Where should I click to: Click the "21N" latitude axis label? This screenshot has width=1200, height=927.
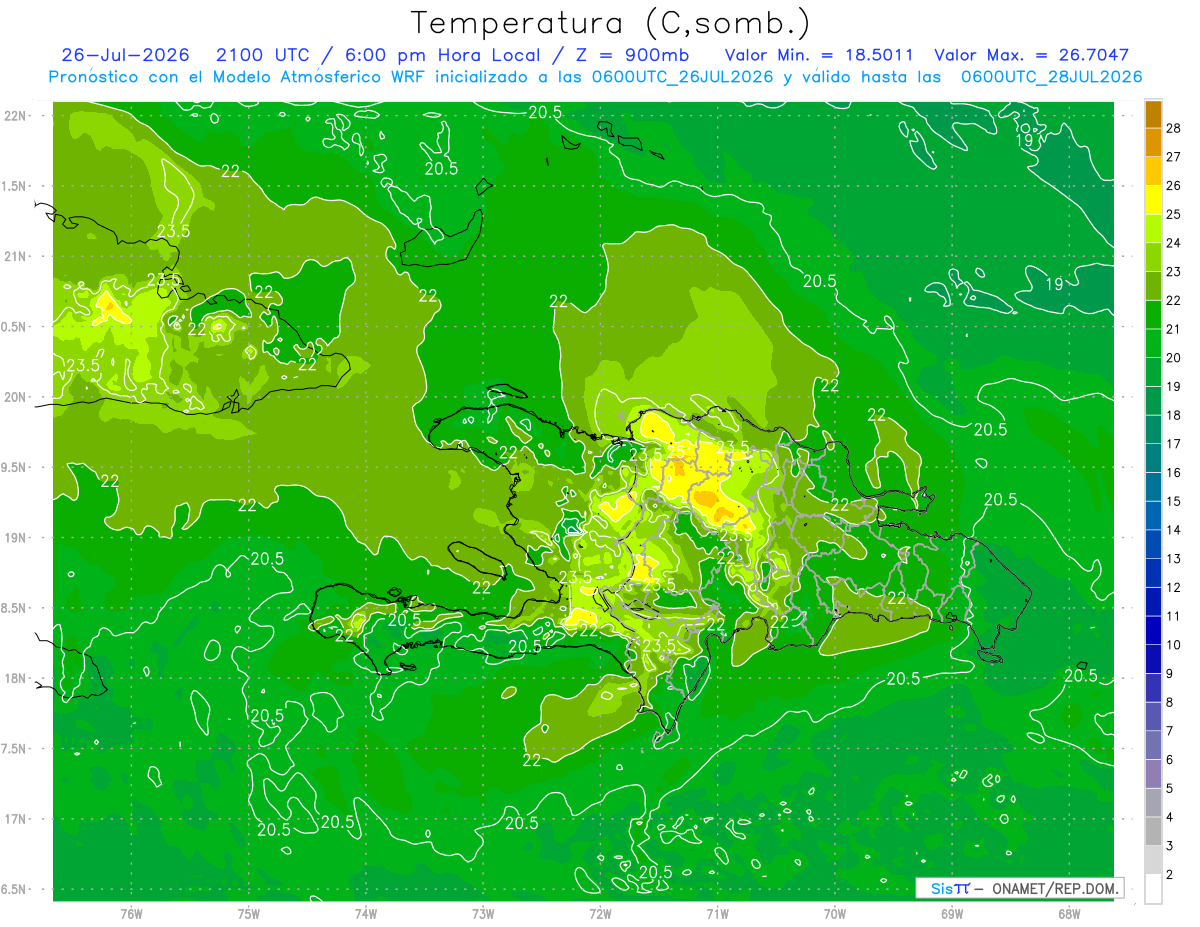(14, 256)
